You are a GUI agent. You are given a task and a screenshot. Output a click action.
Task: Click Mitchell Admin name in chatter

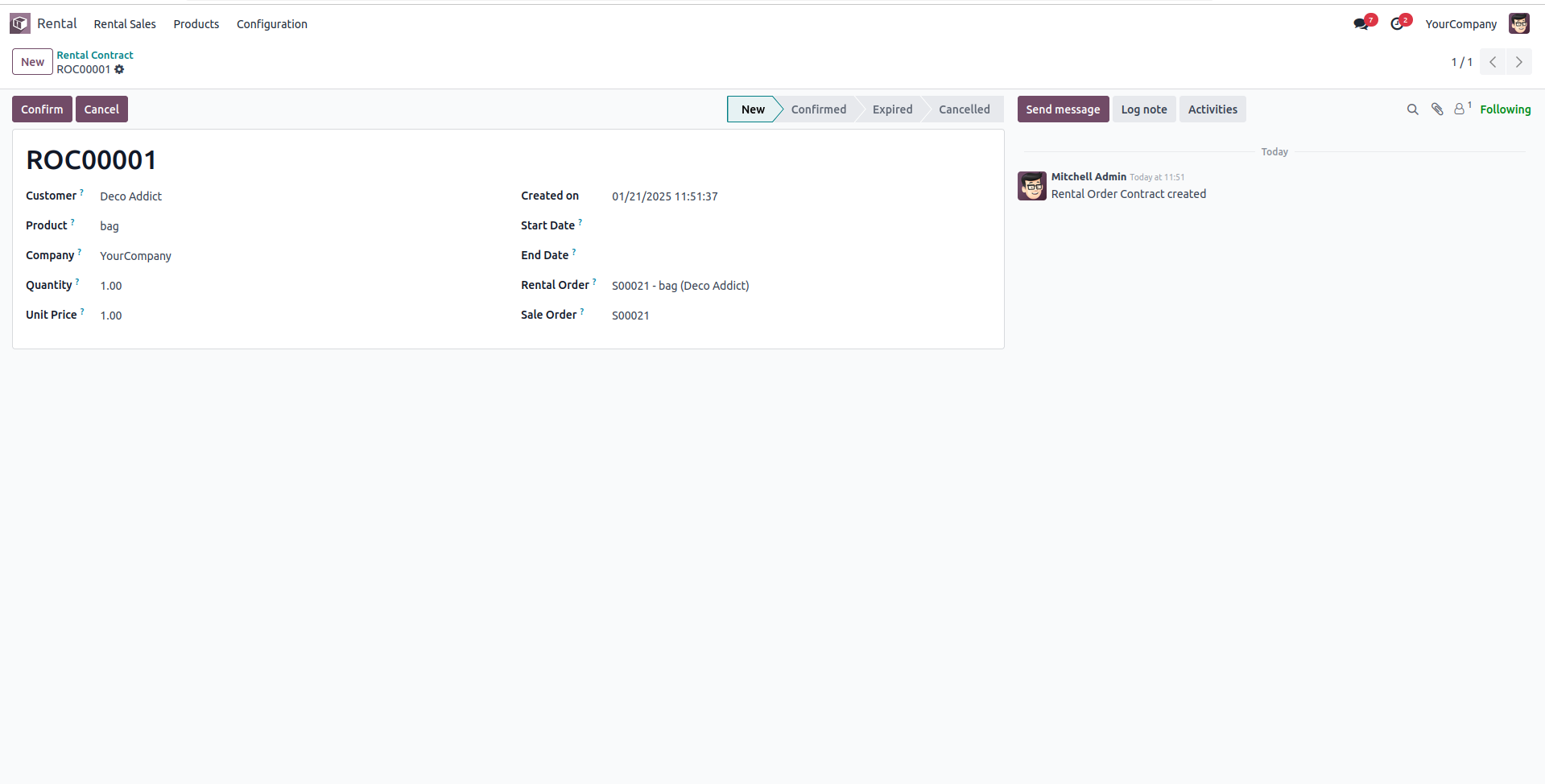1089,177
